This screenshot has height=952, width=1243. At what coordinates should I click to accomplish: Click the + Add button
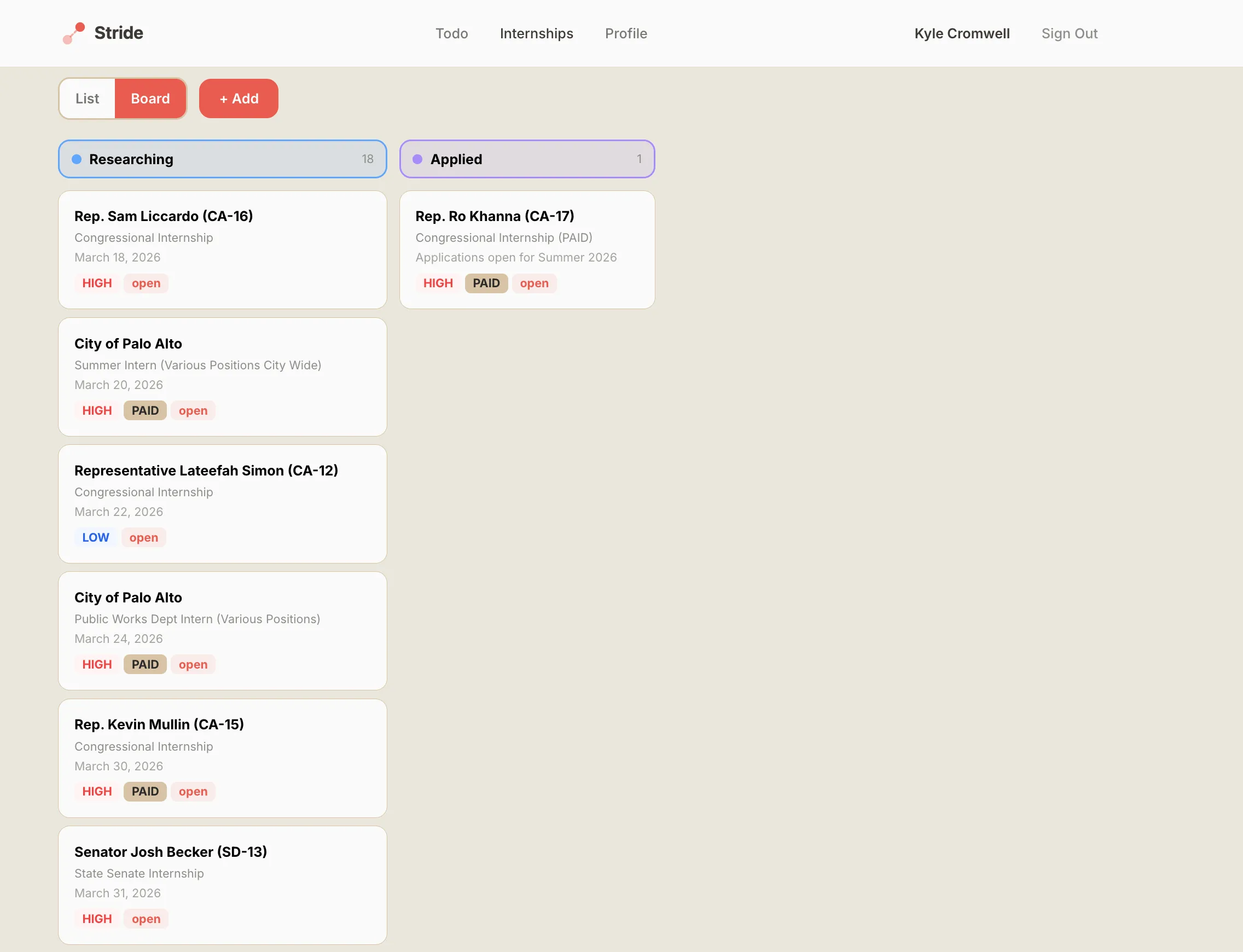(x=238, y=98)
